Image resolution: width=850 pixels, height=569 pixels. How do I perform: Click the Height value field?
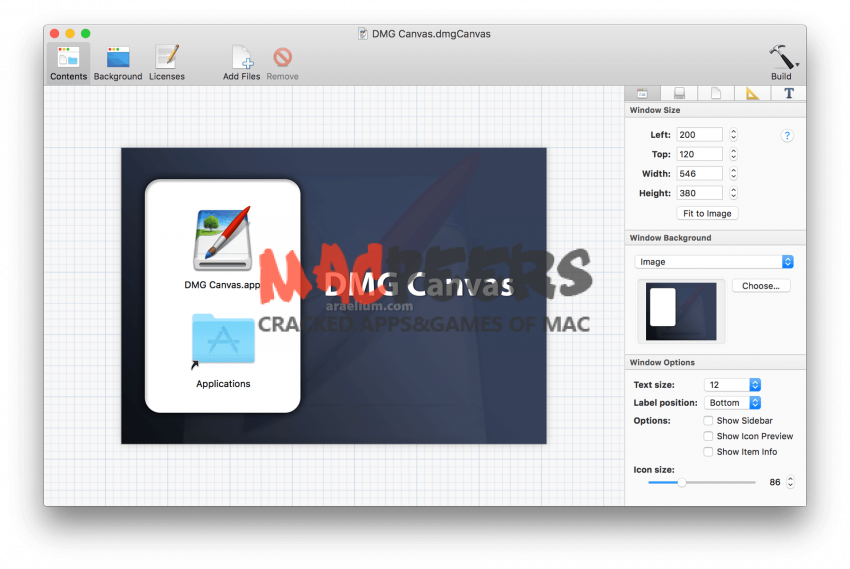coord(699,193)
